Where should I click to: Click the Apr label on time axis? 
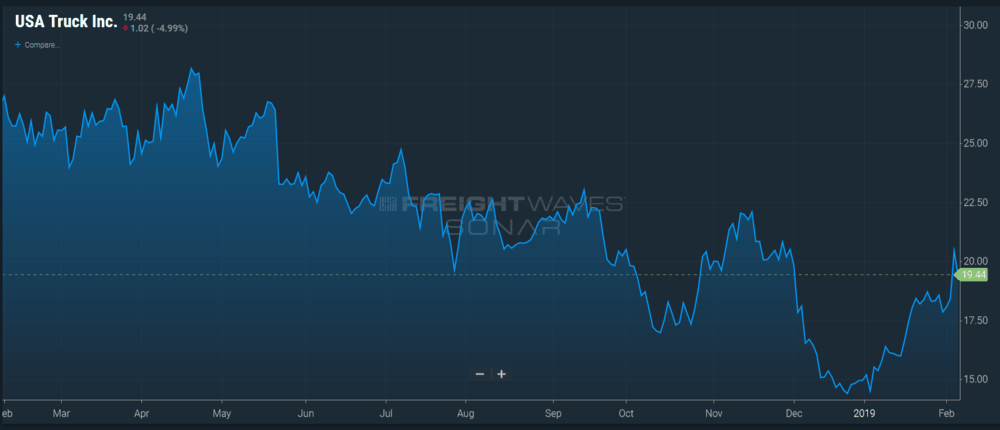(x=142, y=413)
